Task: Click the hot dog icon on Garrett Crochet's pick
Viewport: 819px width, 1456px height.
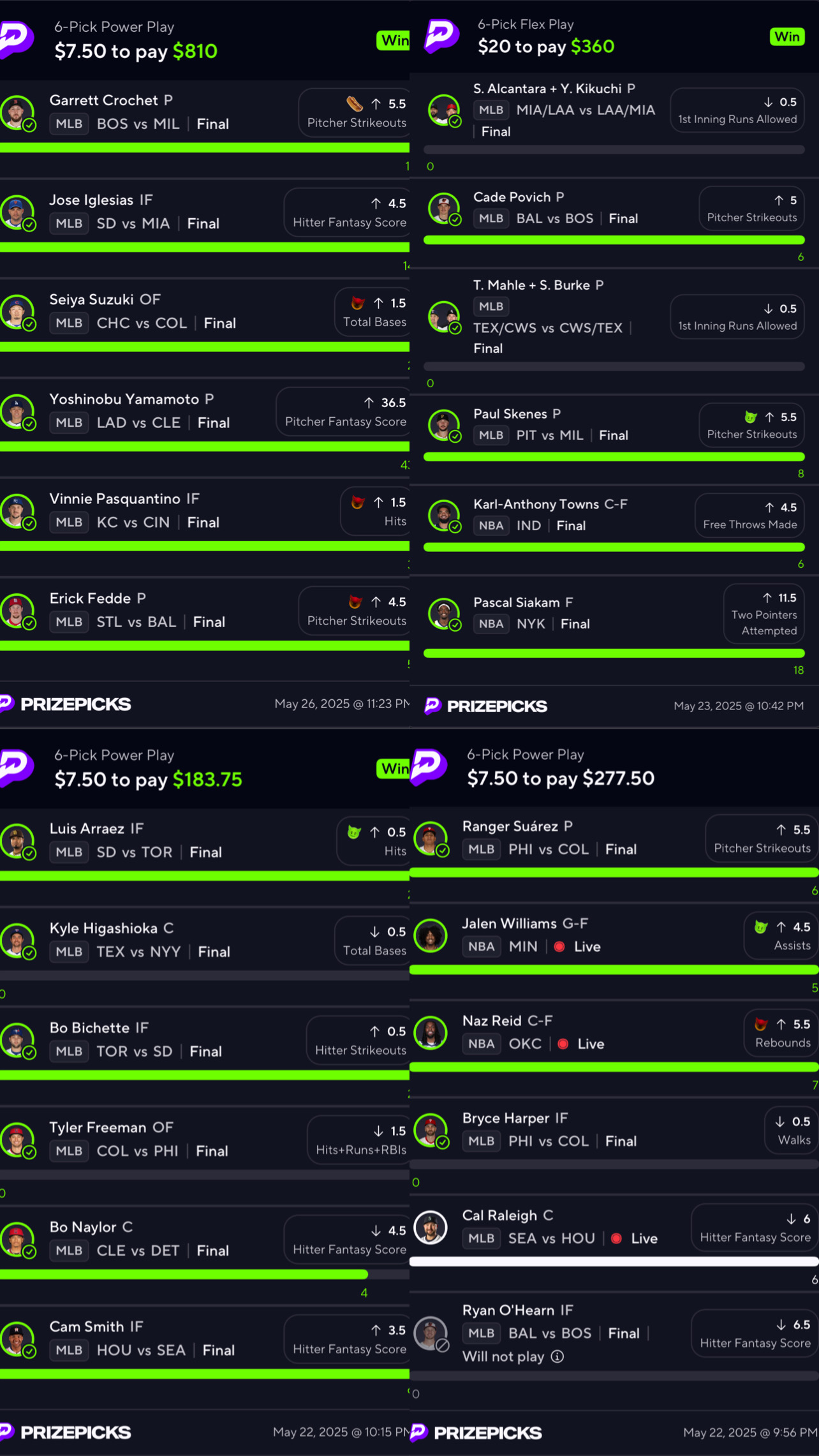Action: tap(355, 103)
